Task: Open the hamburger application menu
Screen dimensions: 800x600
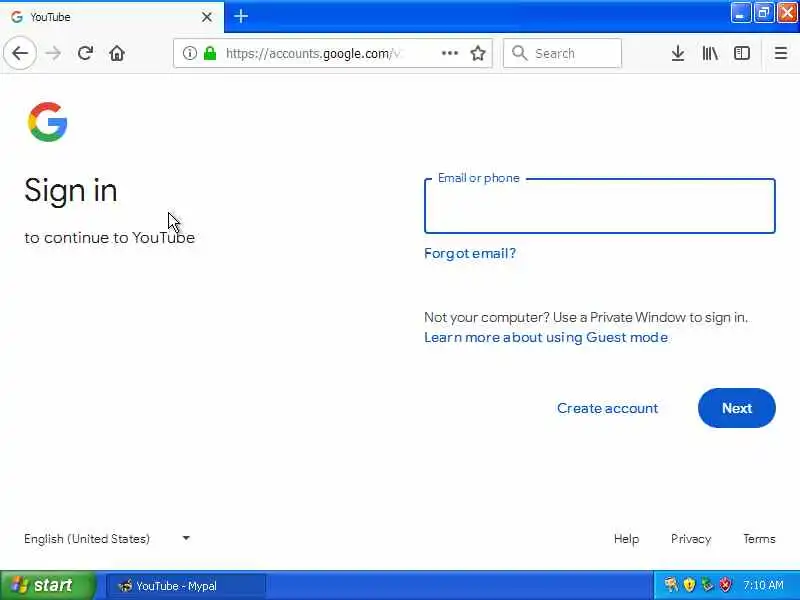Action: (781, 53)
